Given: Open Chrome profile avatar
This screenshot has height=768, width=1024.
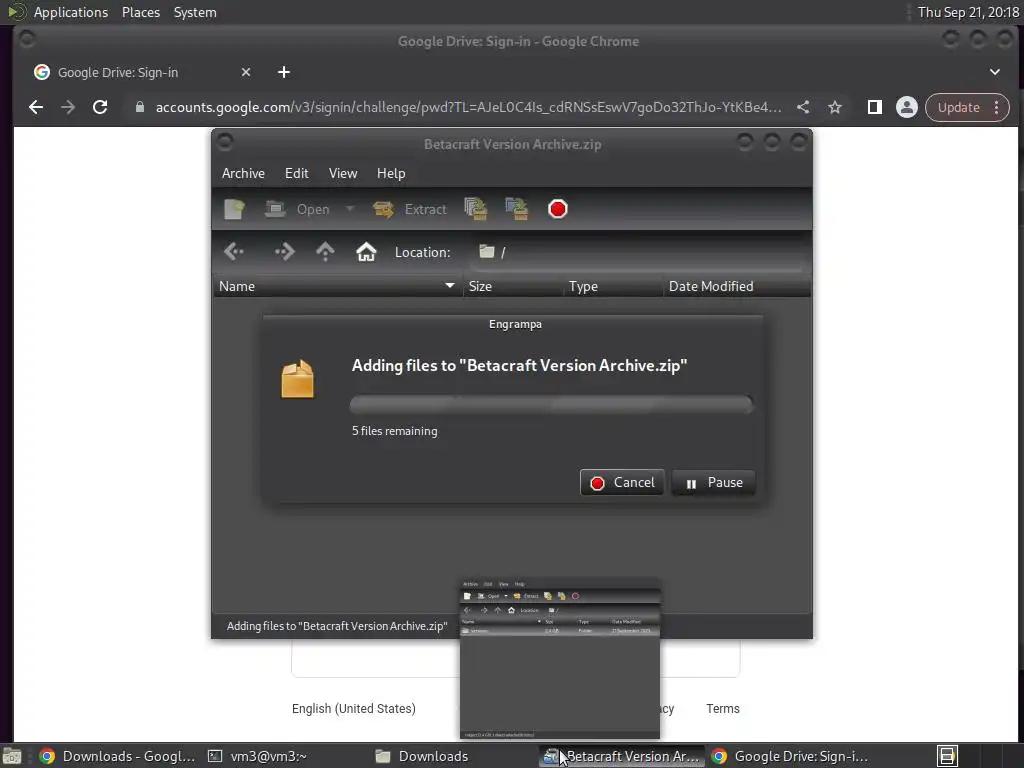Looking at the screenshot, I should 906,107.
